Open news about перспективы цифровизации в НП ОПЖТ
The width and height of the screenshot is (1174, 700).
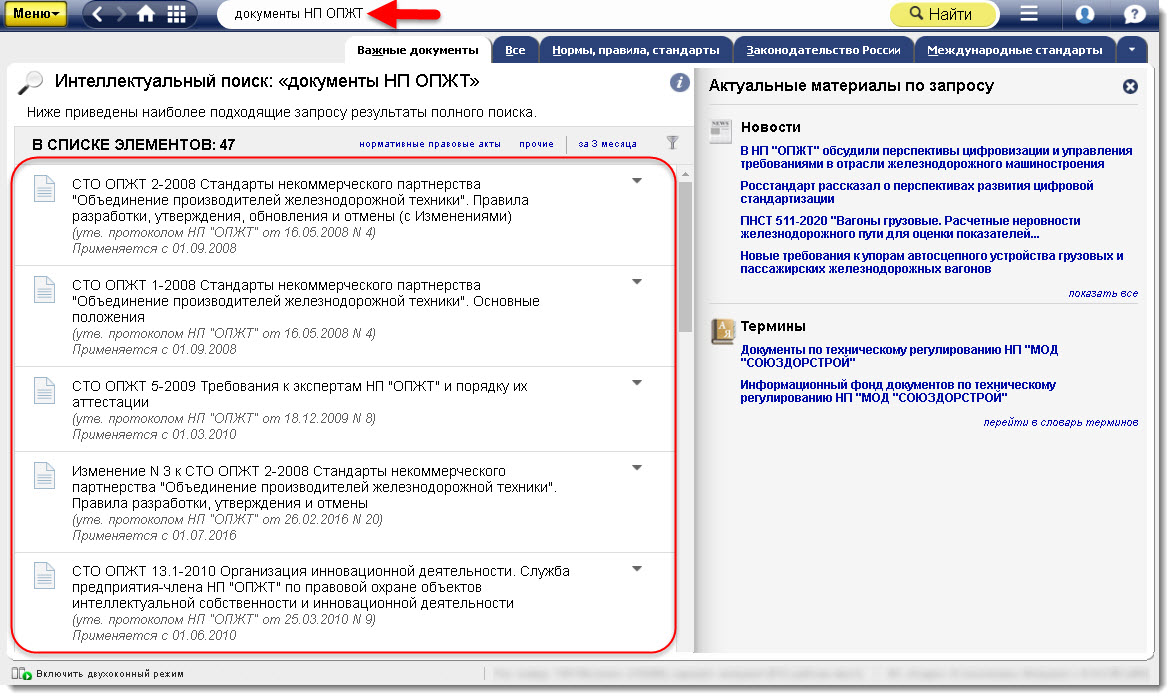point(936,157)
